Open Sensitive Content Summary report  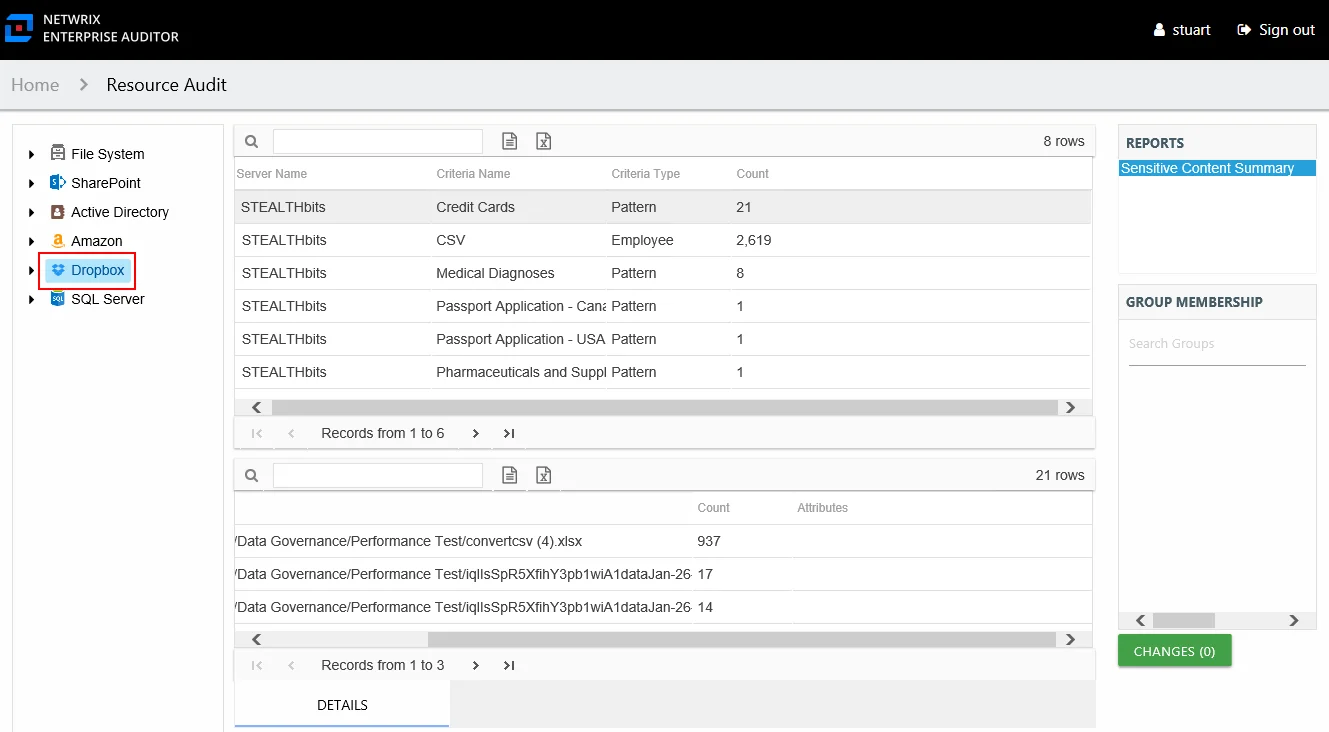(x=1218, y=168)
